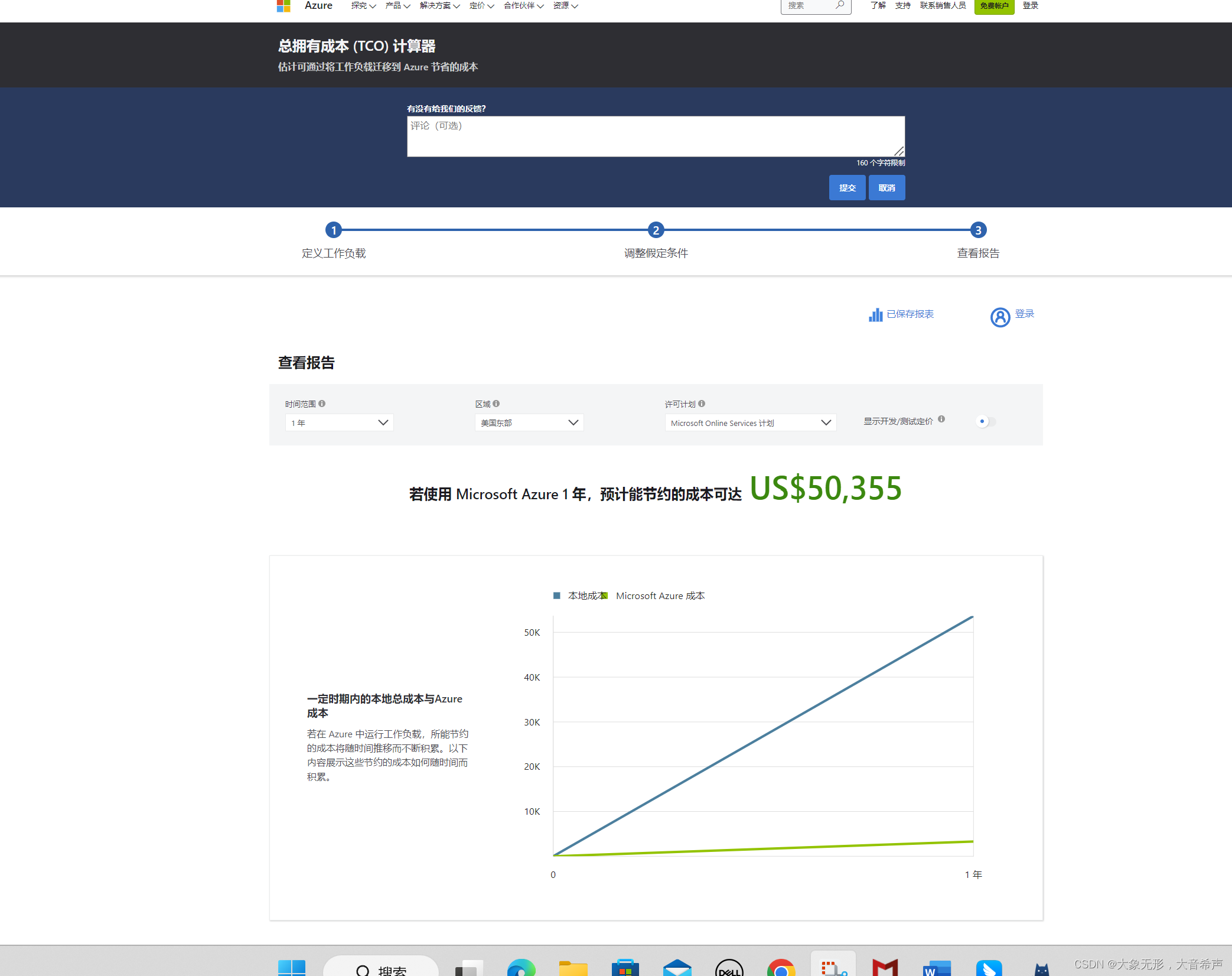Open the 时间范围 dropdown showing 1 年
This screenshot has width=1232, height=976.
(339, 423)
